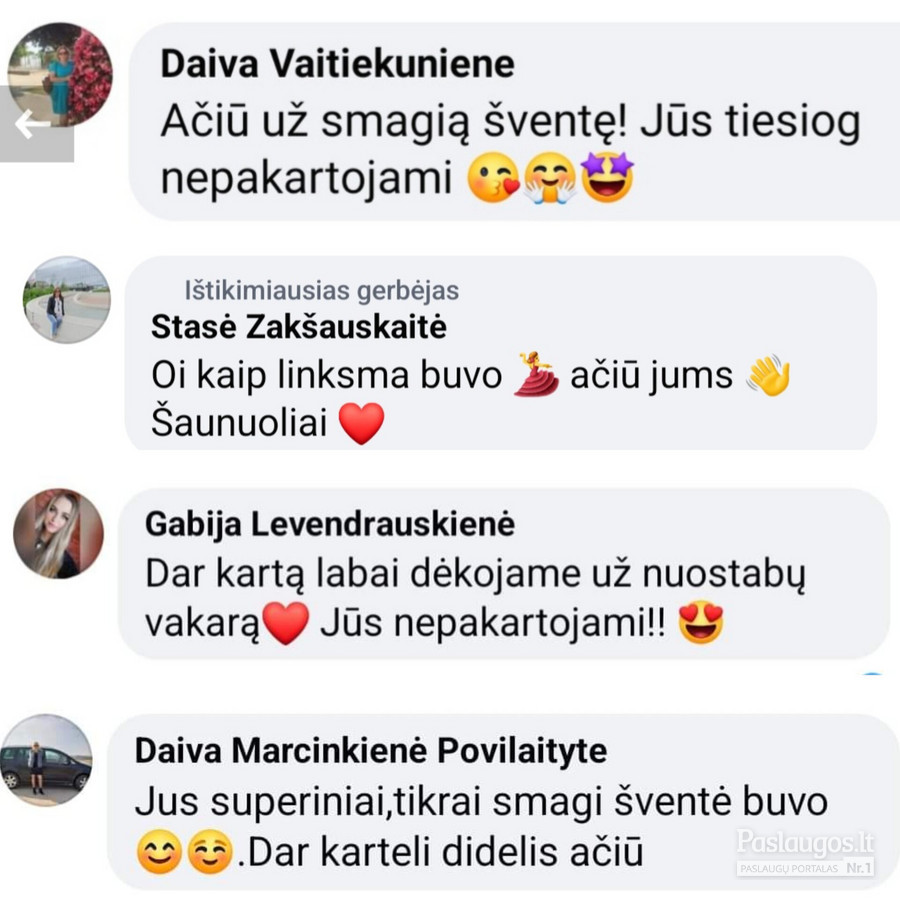Click the heart-eyes emoji in Gabija's comment

pos(701,623)
